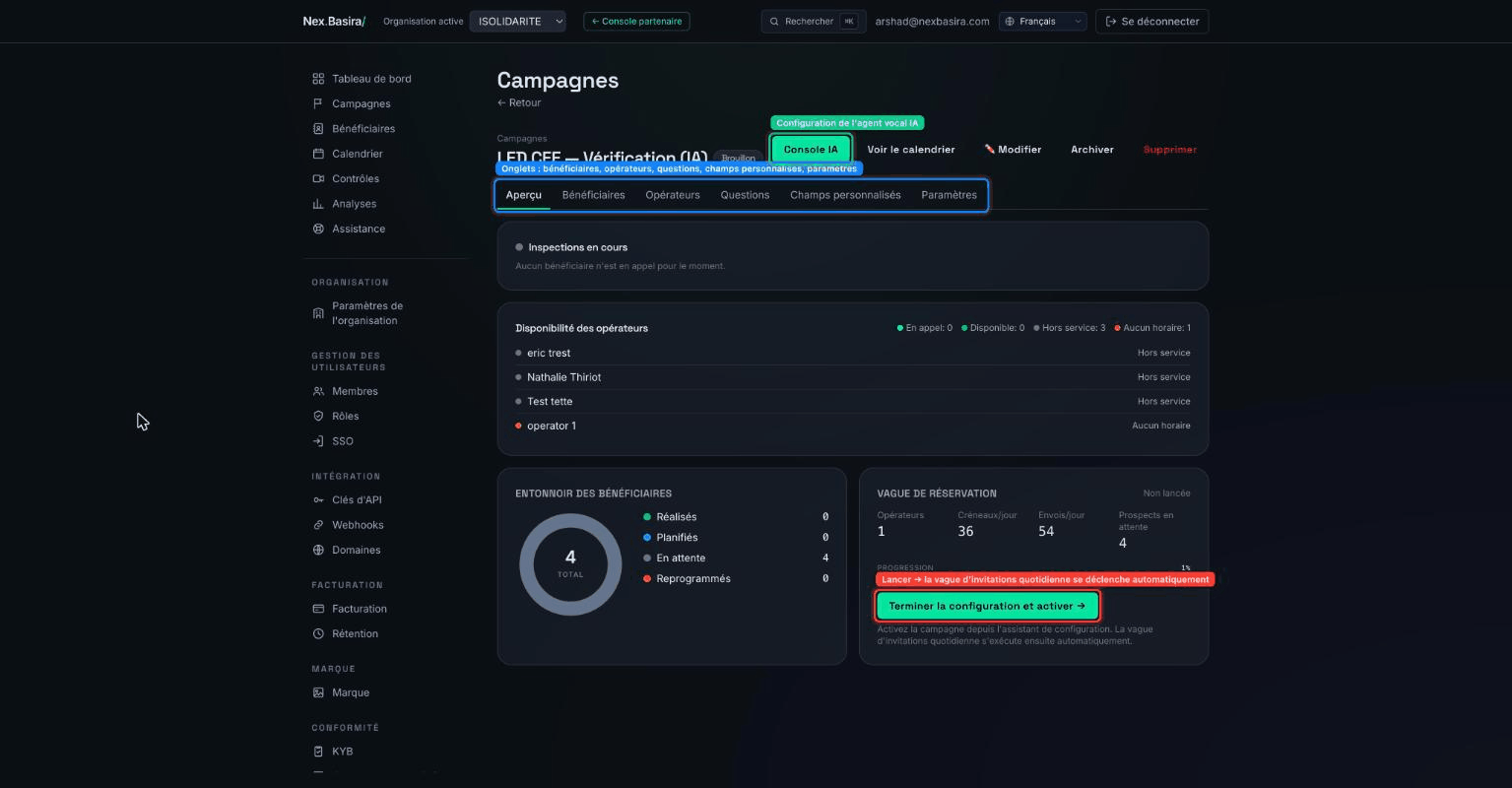Click the Contrôles camera icon
Viewport: 1512px width, 788px height.
pyautogui.click(x=318, y=179)
